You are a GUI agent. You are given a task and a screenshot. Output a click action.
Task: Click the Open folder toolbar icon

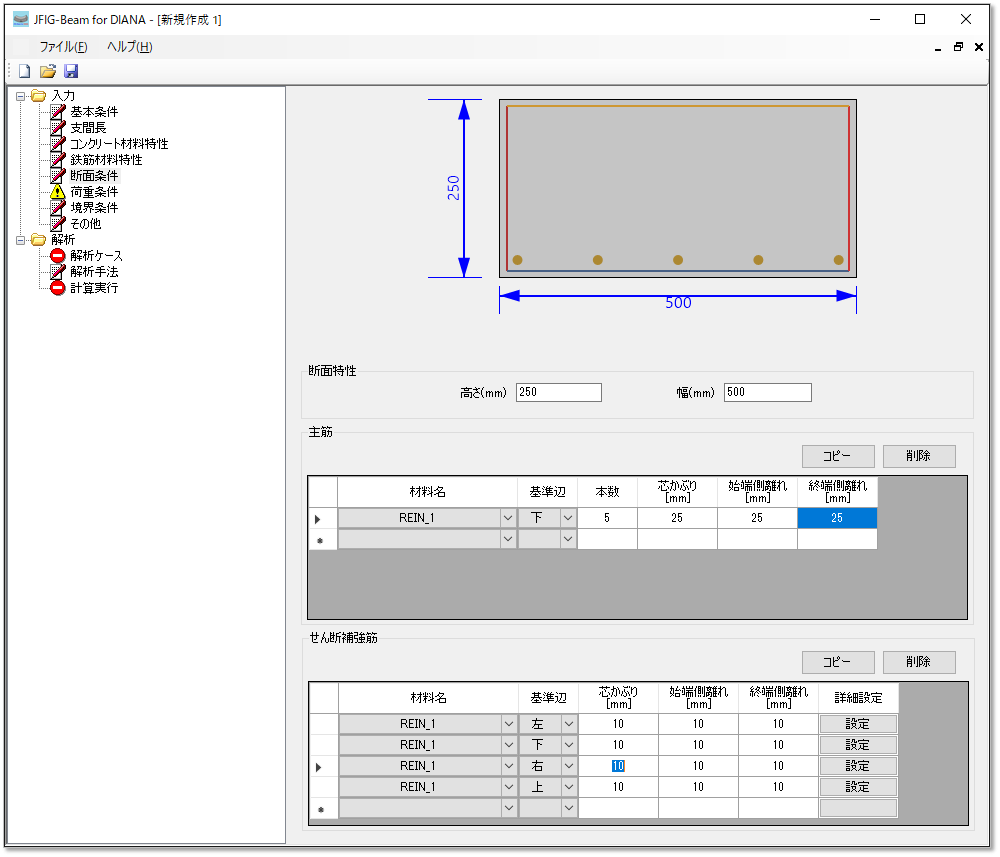[x=47, y=71]
